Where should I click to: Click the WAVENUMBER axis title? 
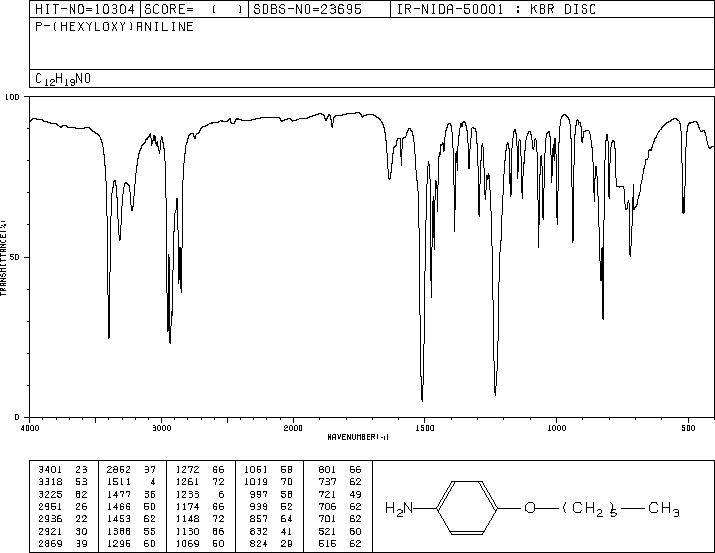point(358,437)
